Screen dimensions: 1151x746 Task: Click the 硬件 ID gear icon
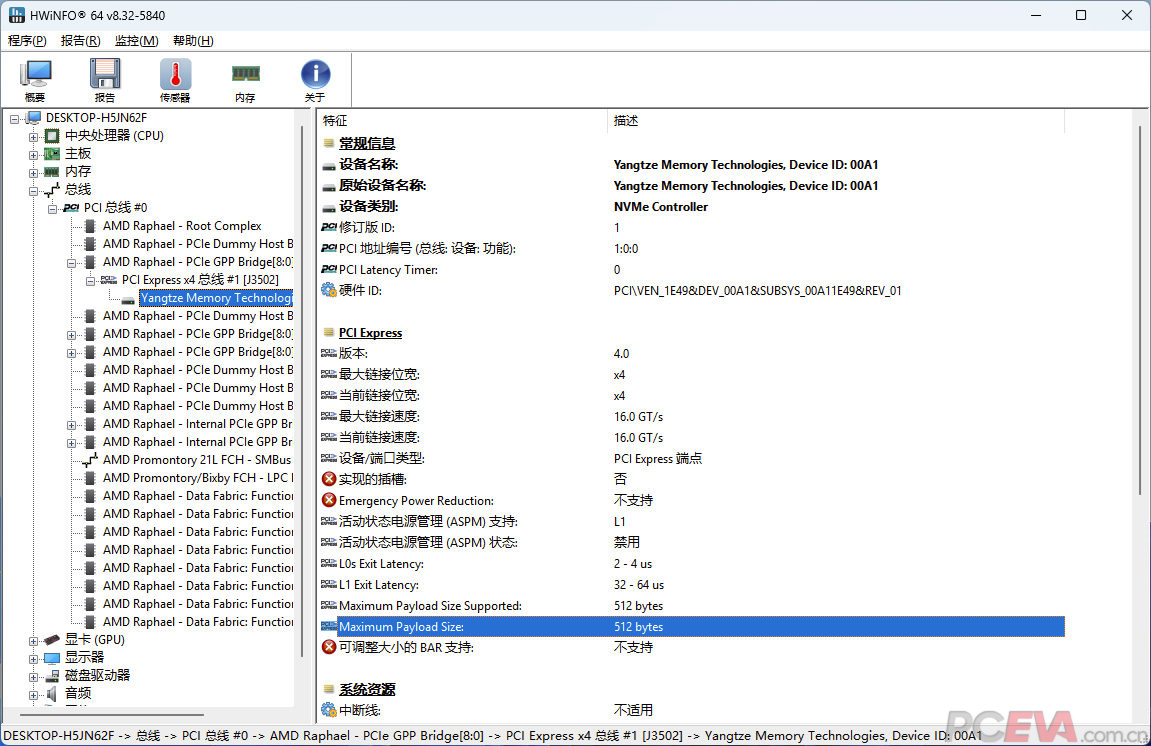pos(329,291)
